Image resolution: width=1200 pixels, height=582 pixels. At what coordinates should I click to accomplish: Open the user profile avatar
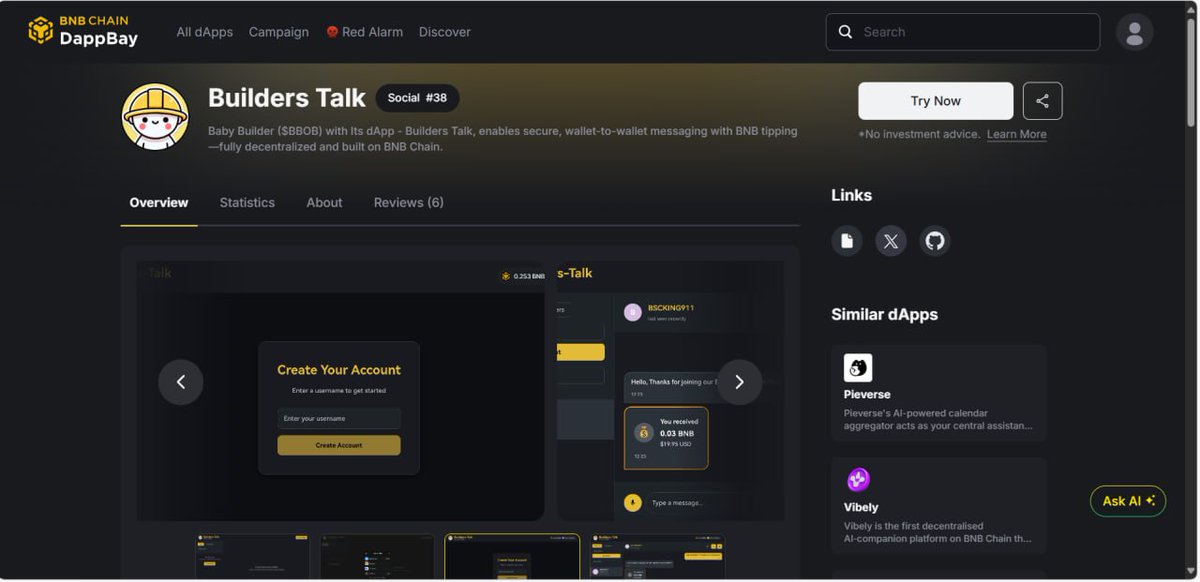coord(1134,32)
